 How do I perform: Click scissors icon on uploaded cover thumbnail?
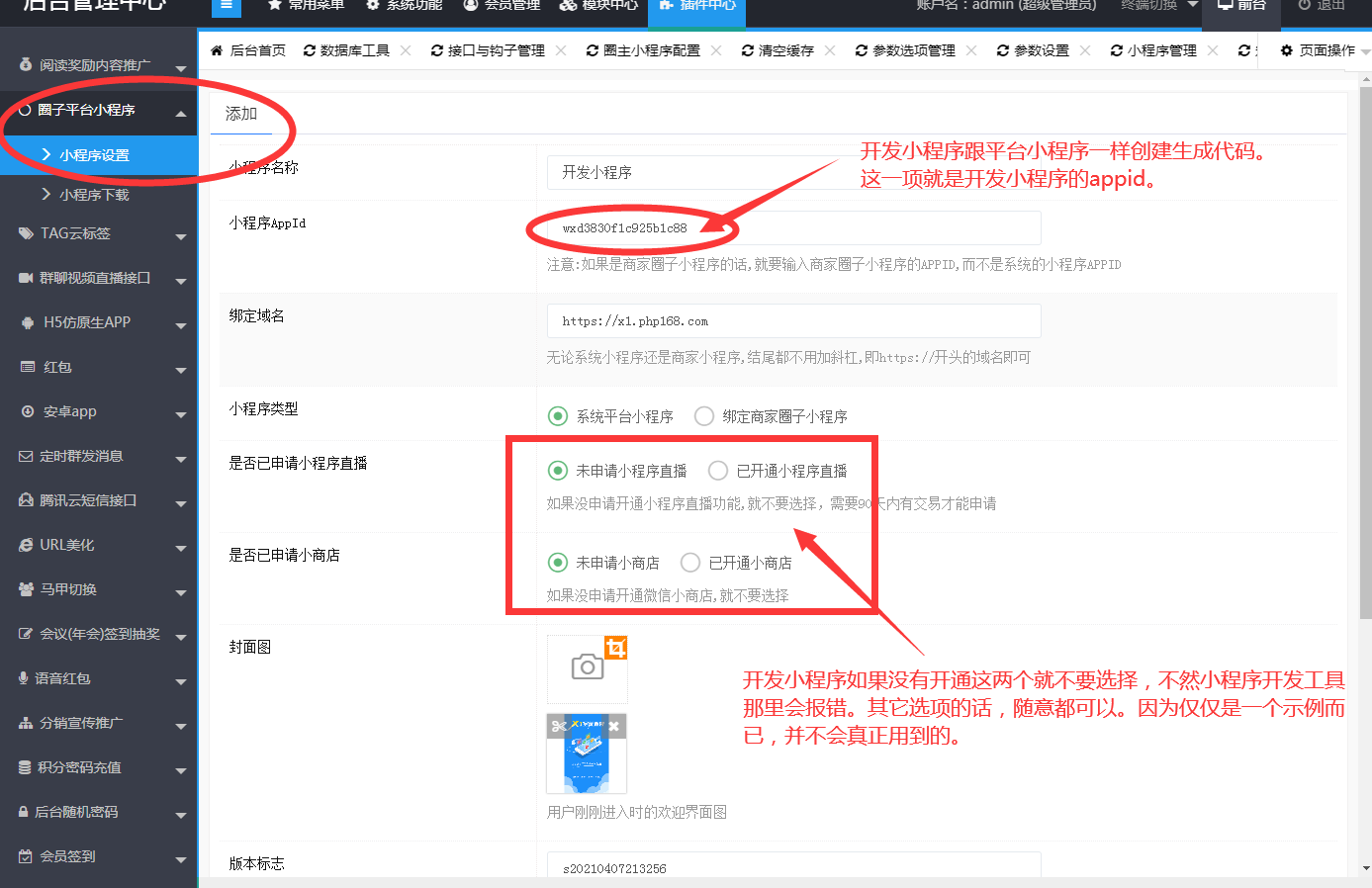click(x=559, y=727)
